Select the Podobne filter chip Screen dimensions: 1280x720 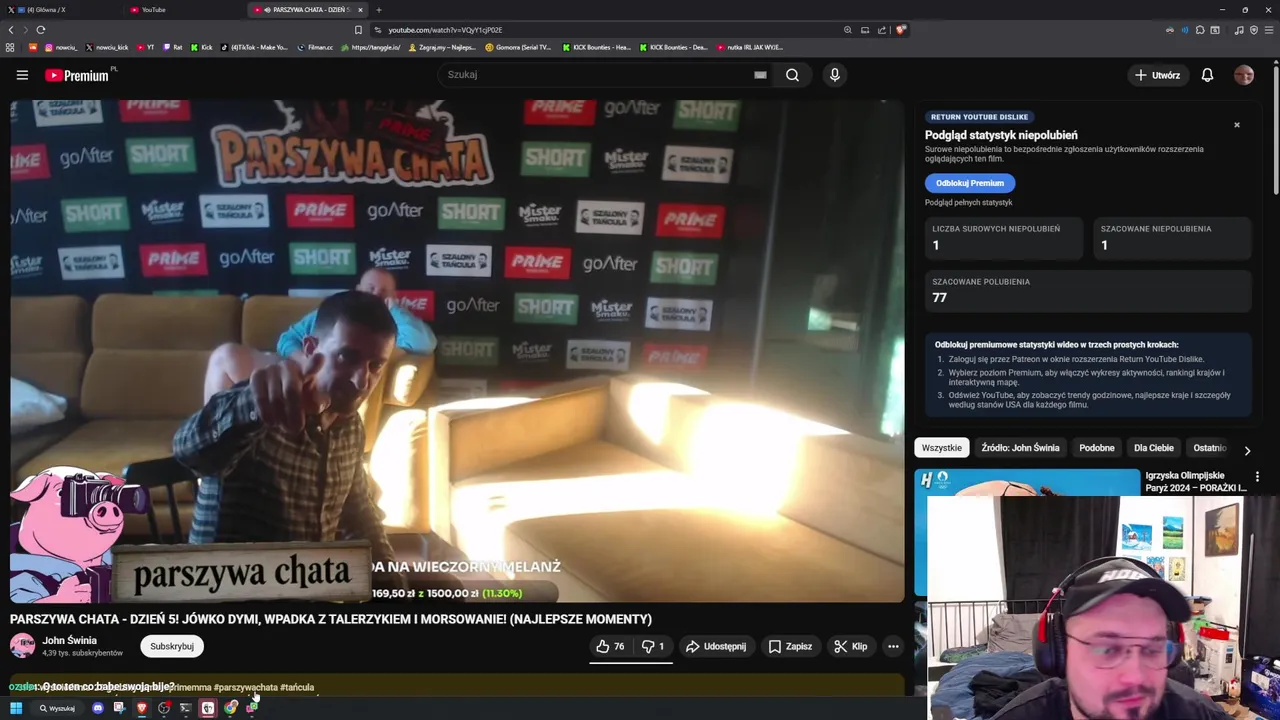pyautogui.click(x=1097, y=448)
